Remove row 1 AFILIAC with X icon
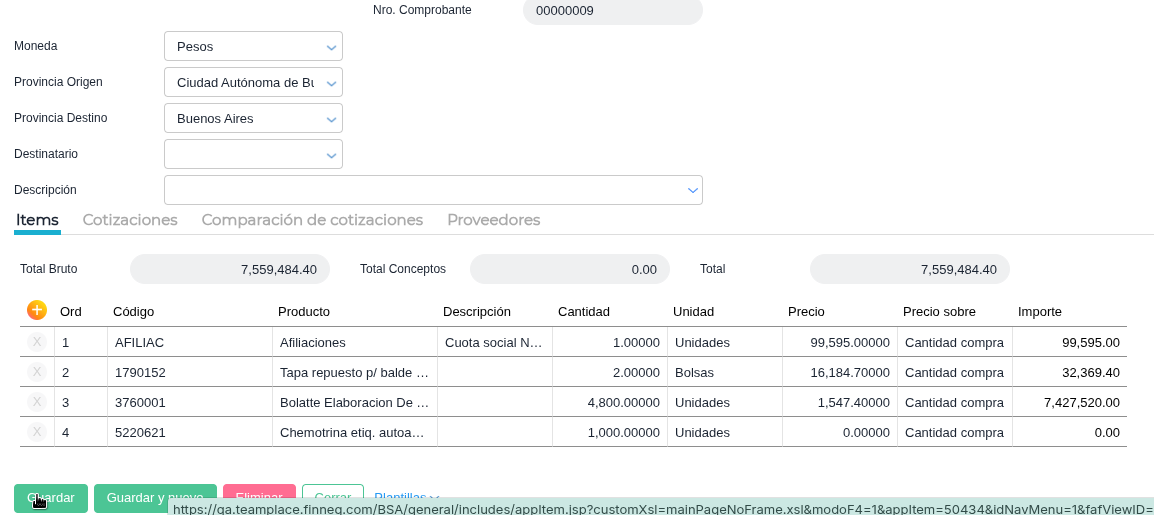The height and width of the screenshot is (515, 1154). (x=37, y=342)
